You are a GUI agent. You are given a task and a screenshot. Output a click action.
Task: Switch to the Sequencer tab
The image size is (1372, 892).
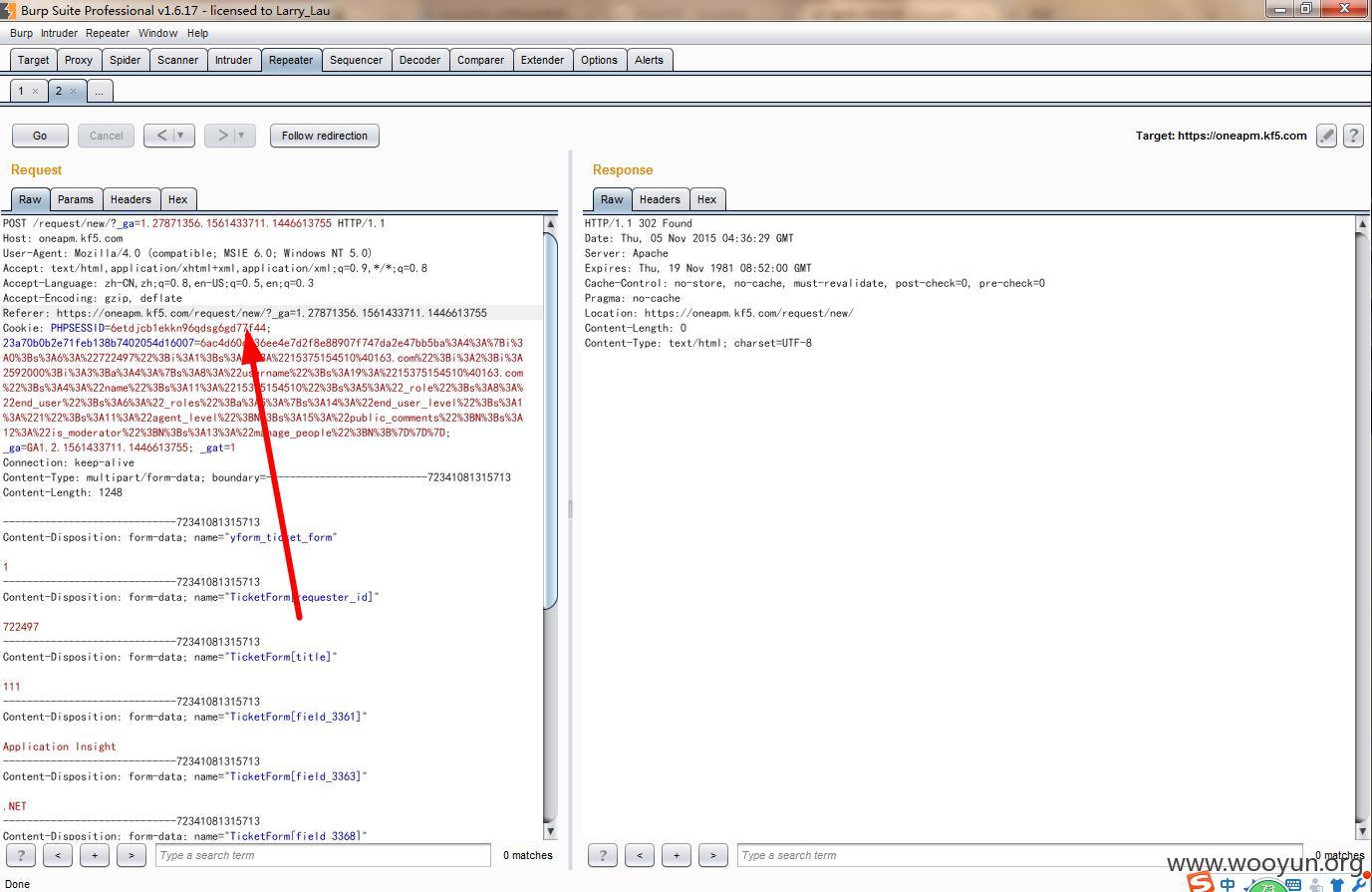[356, 60]
